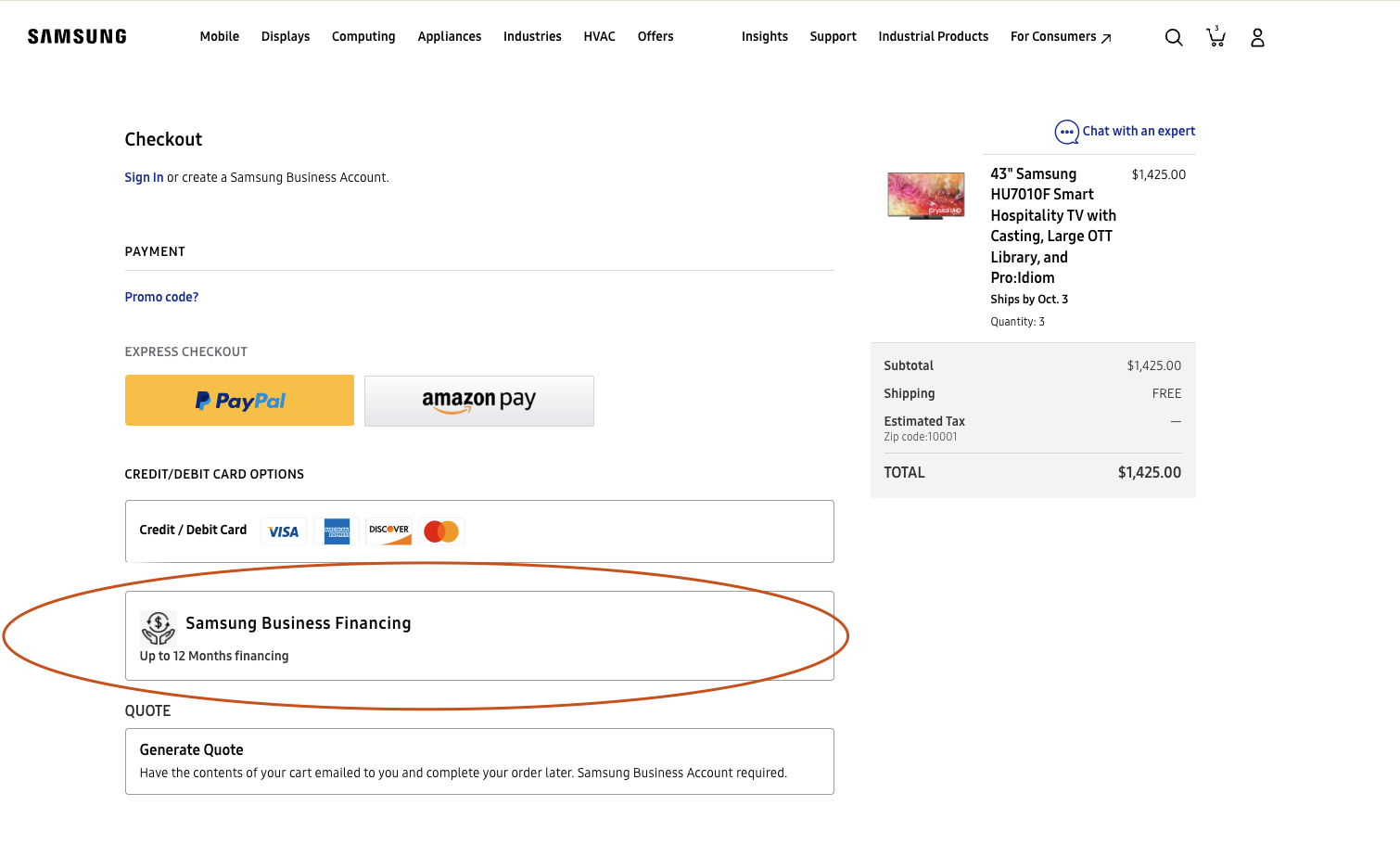Open the shopping cart icon
Image resolution: width=1400 pixels, height=844 pixels.
1215,37
